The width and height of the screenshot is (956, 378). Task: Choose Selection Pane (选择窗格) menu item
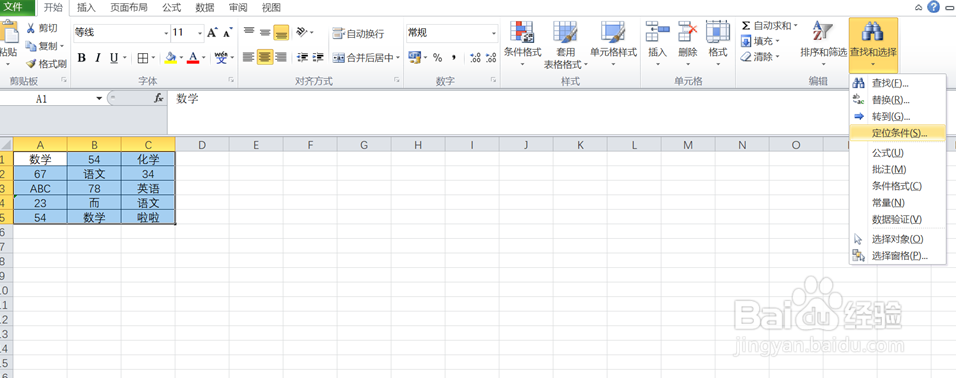897,255
